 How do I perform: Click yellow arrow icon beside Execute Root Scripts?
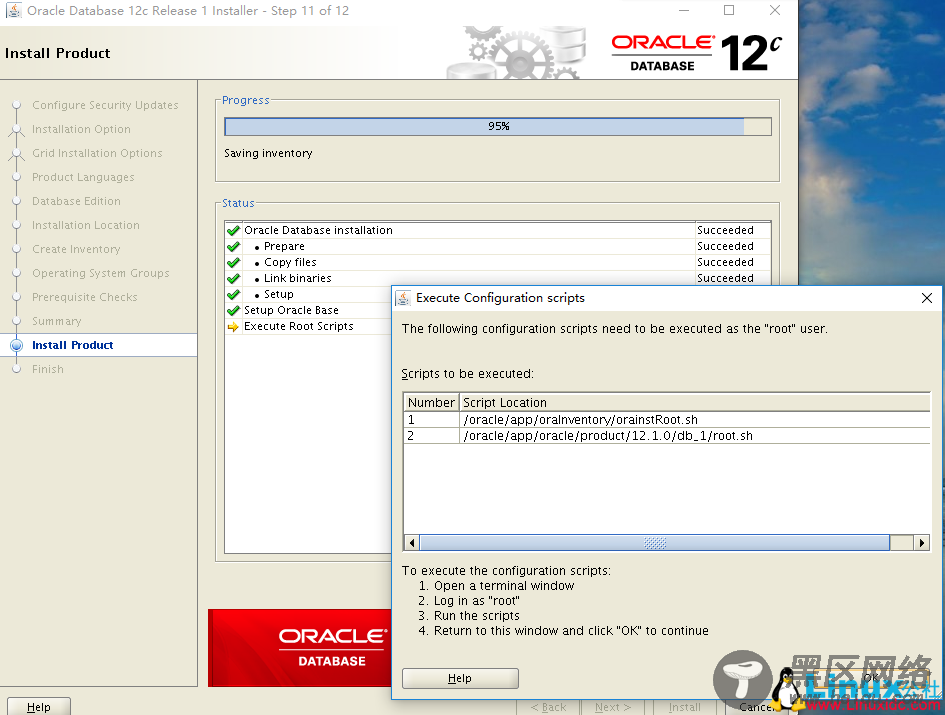[233, 327]
